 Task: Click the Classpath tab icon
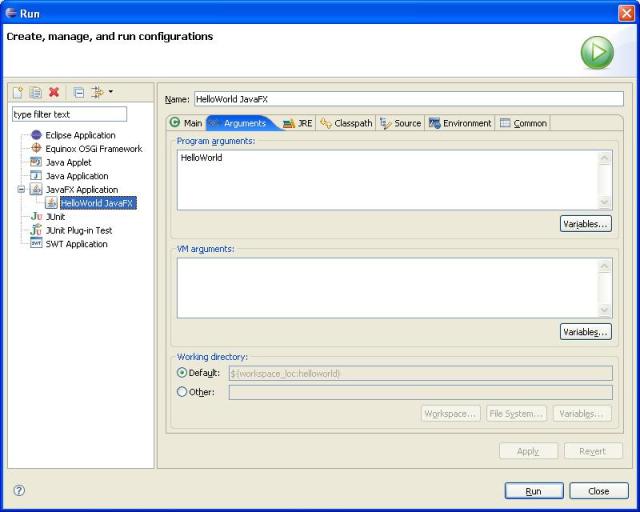pyautogui.click(x=326, y=123)
